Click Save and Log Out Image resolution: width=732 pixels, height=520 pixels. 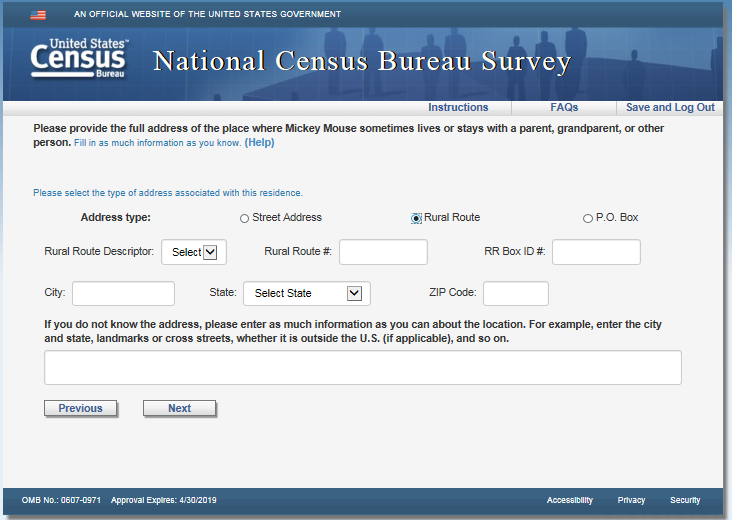click(x=670, y=108)
